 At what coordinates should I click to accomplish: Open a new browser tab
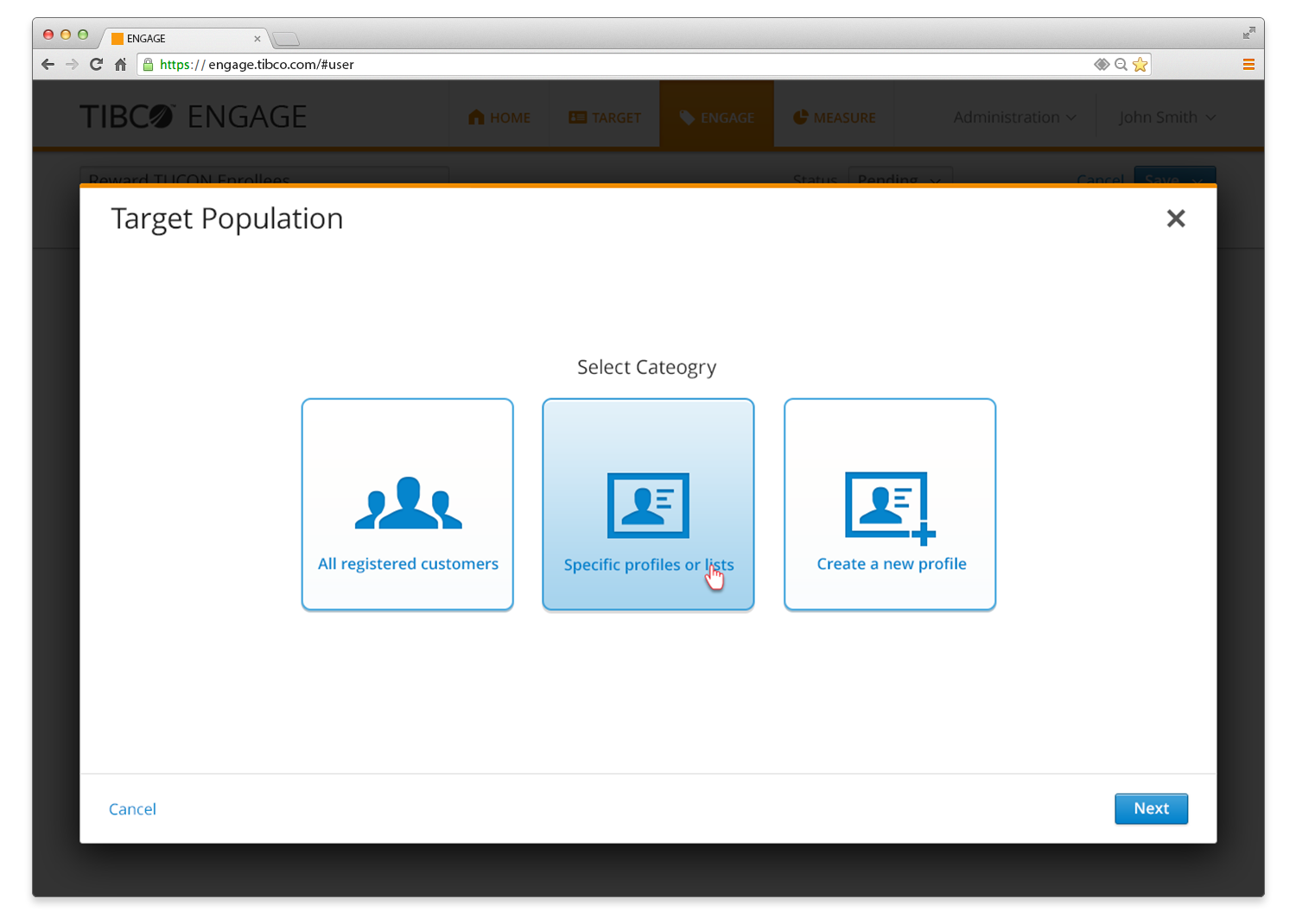tap(286, 39)
